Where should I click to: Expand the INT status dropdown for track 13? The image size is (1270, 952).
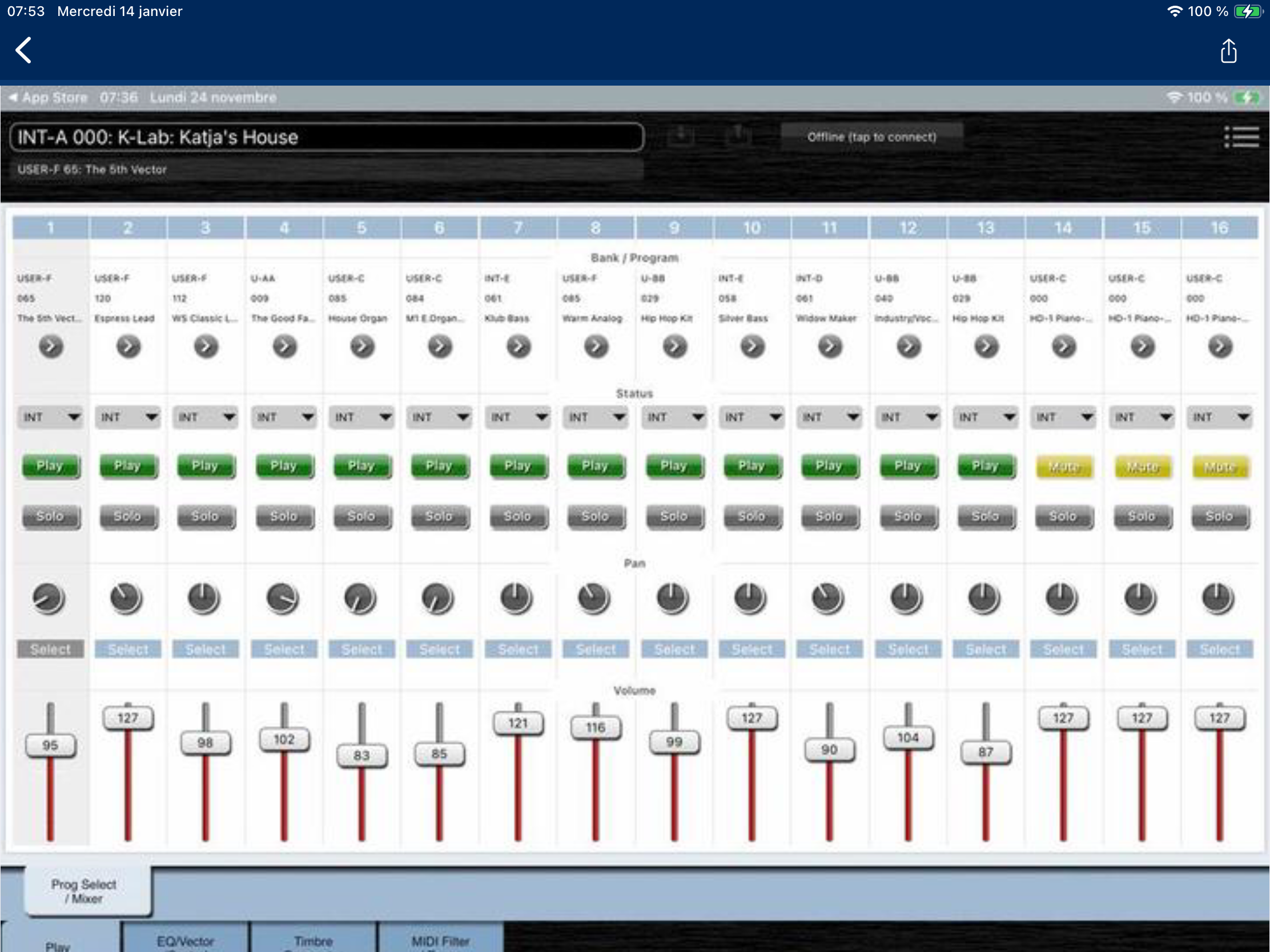[985, 417]
